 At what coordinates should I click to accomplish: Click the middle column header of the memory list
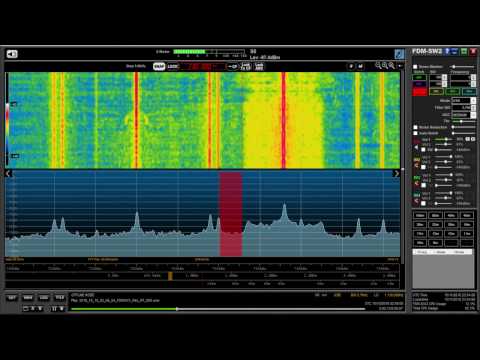click(441, 252)
